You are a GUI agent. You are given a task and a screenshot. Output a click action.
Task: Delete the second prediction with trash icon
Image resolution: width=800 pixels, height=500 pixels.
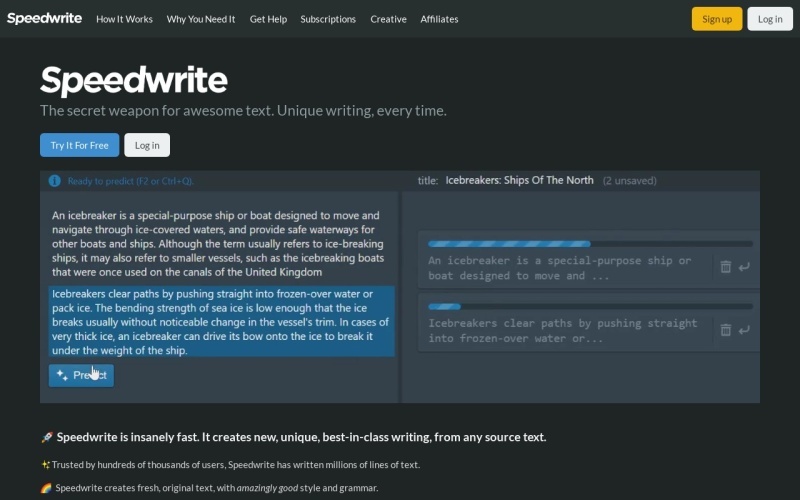pyautogui.click(x=726, y=330)
